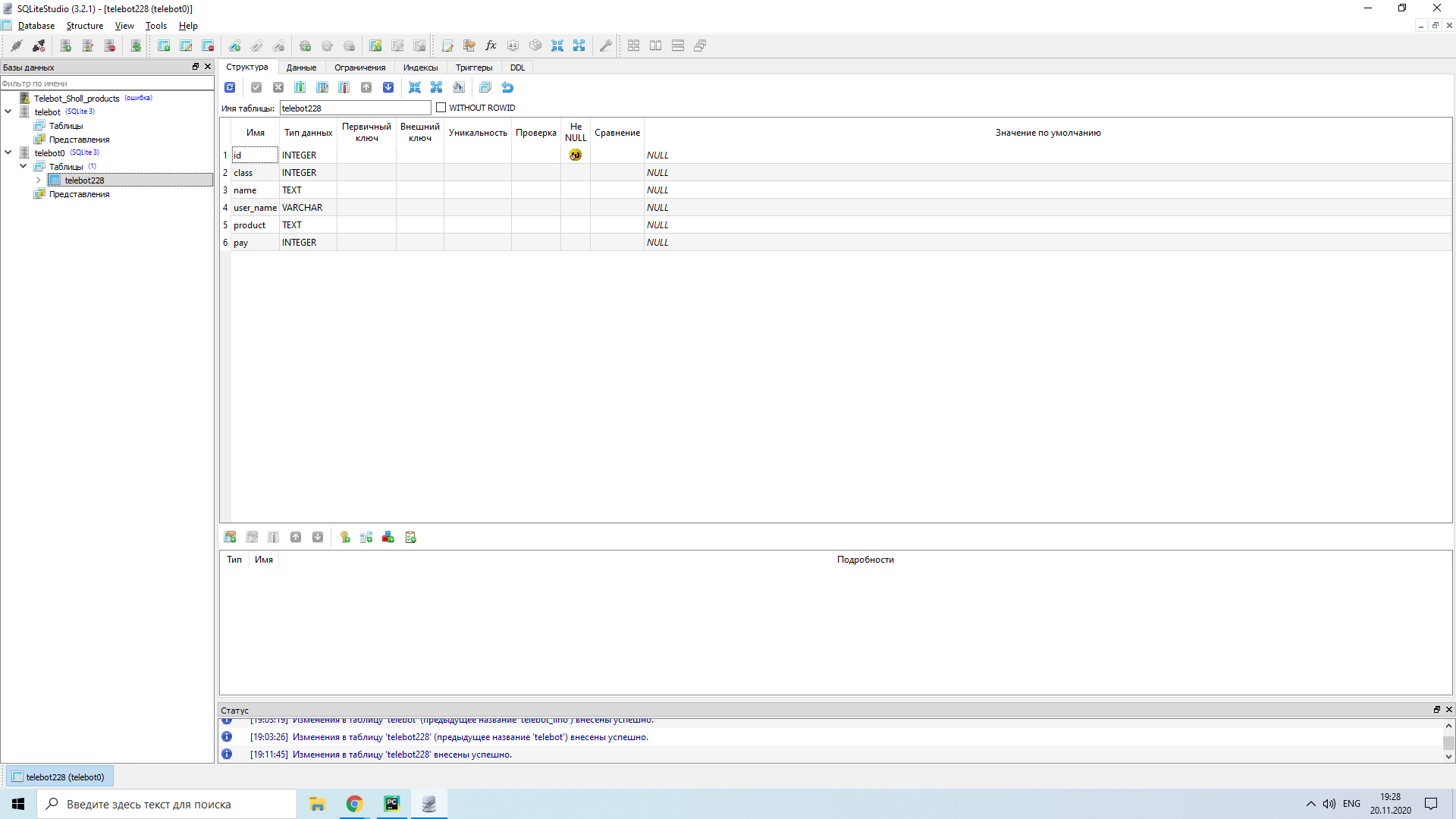The height and width of the screenshot is (819, 1456).
Task: Switch to the DDL tab
Action: 518,67
